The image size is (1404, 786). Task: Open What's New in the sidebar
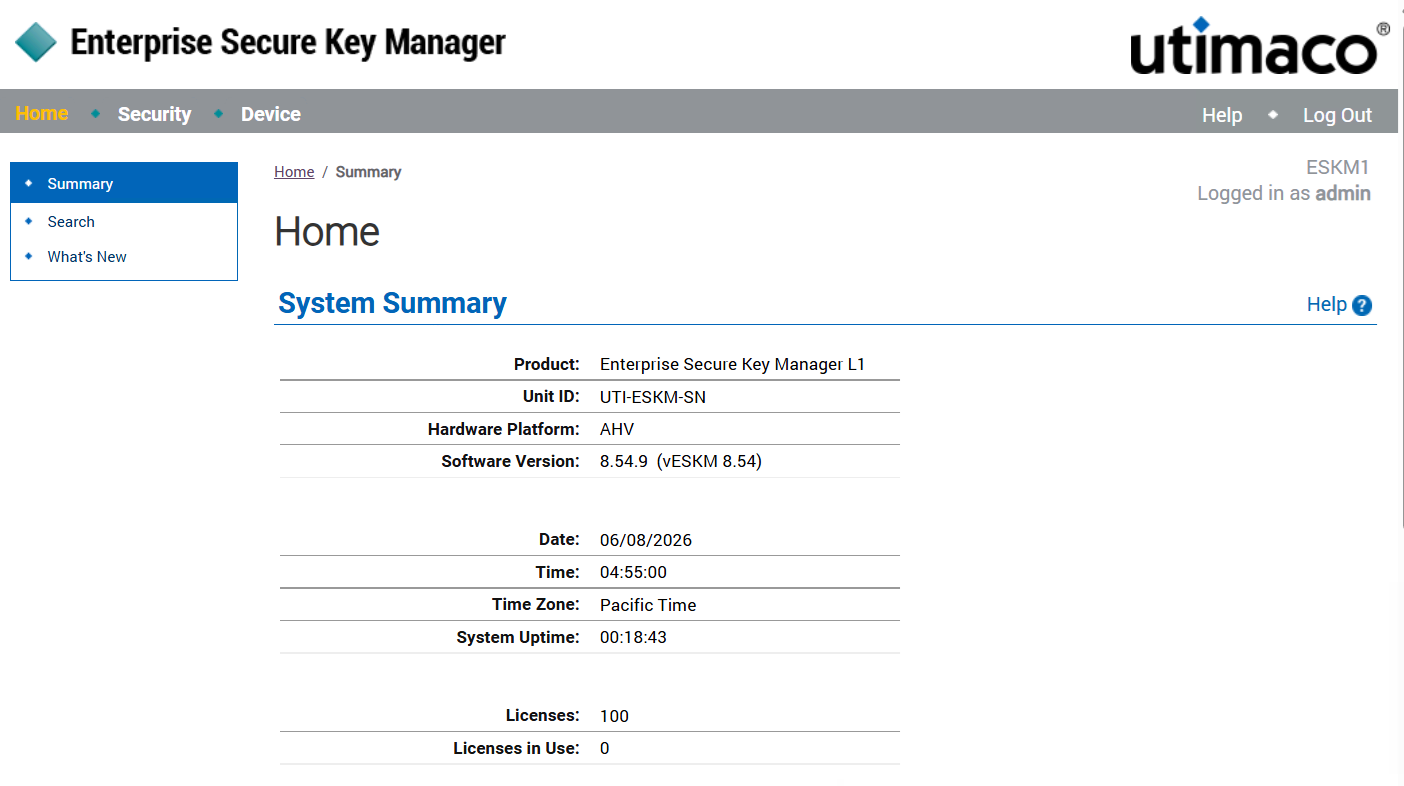point(87,257)
